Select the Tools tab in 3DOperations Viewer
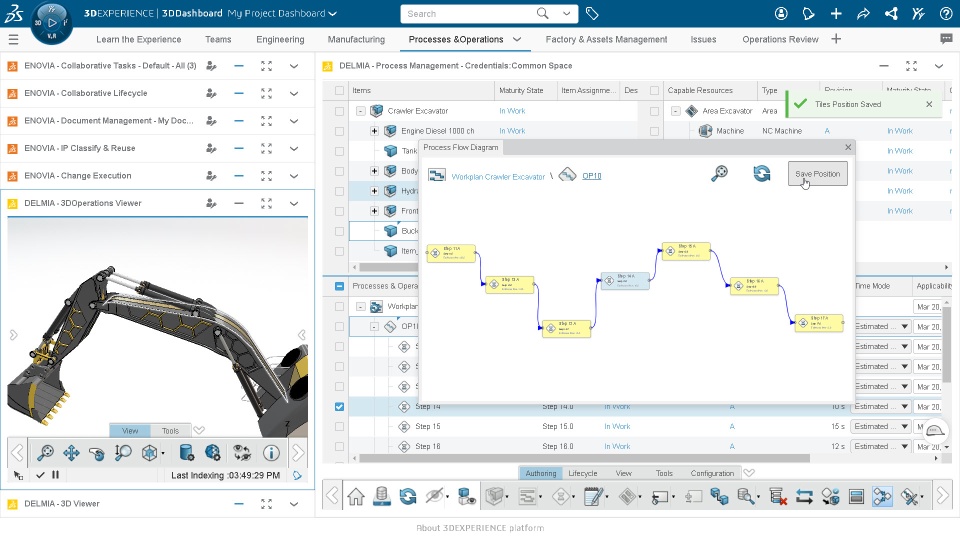 point(170,430)
